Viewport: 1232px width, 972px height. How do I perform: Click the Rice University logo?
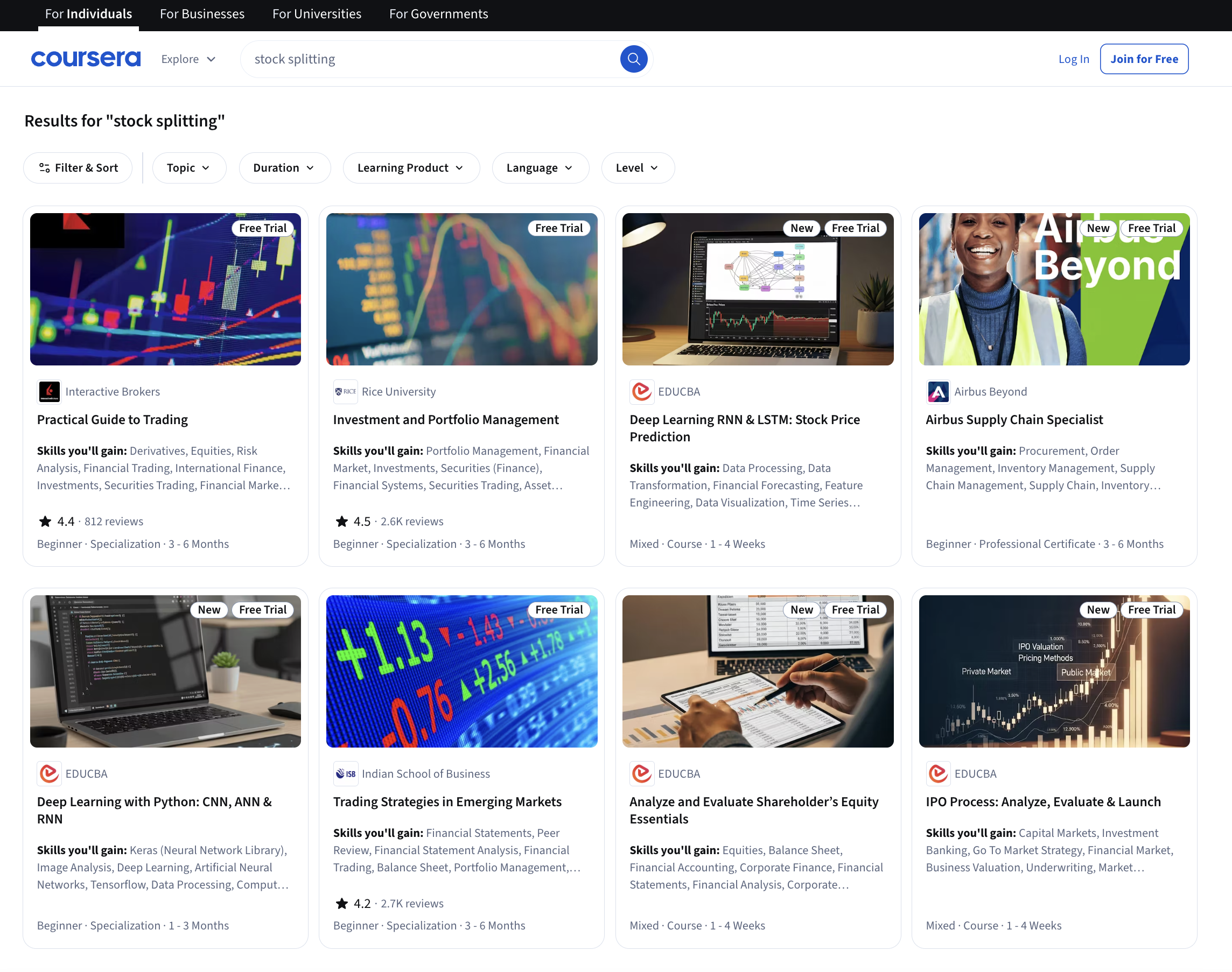(345, 391)
